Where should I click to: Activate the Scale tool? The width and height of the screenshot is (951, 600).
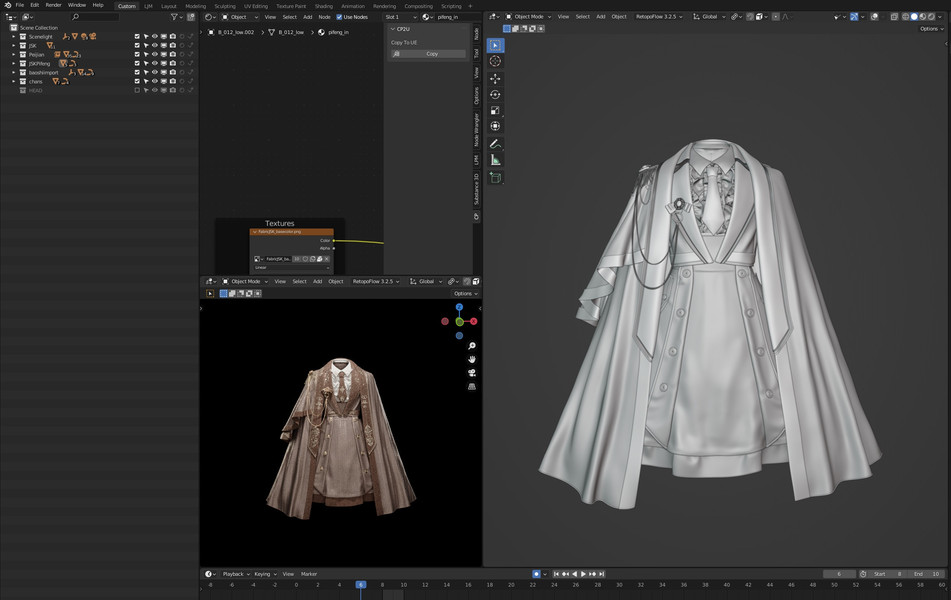point(495,110)
